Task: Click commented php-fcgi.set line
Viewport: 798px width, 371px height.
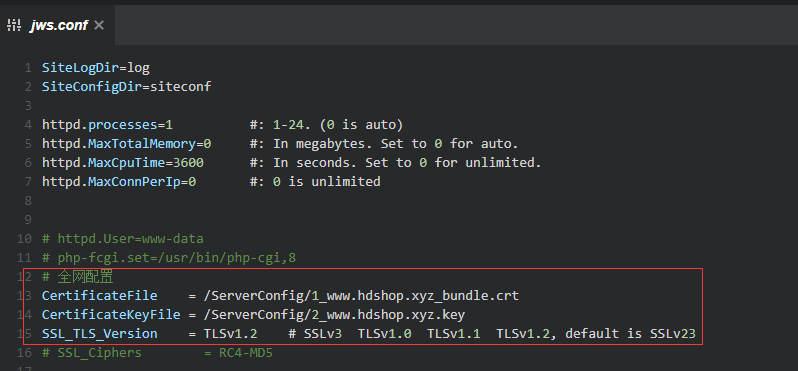Action: pos(168,258)
